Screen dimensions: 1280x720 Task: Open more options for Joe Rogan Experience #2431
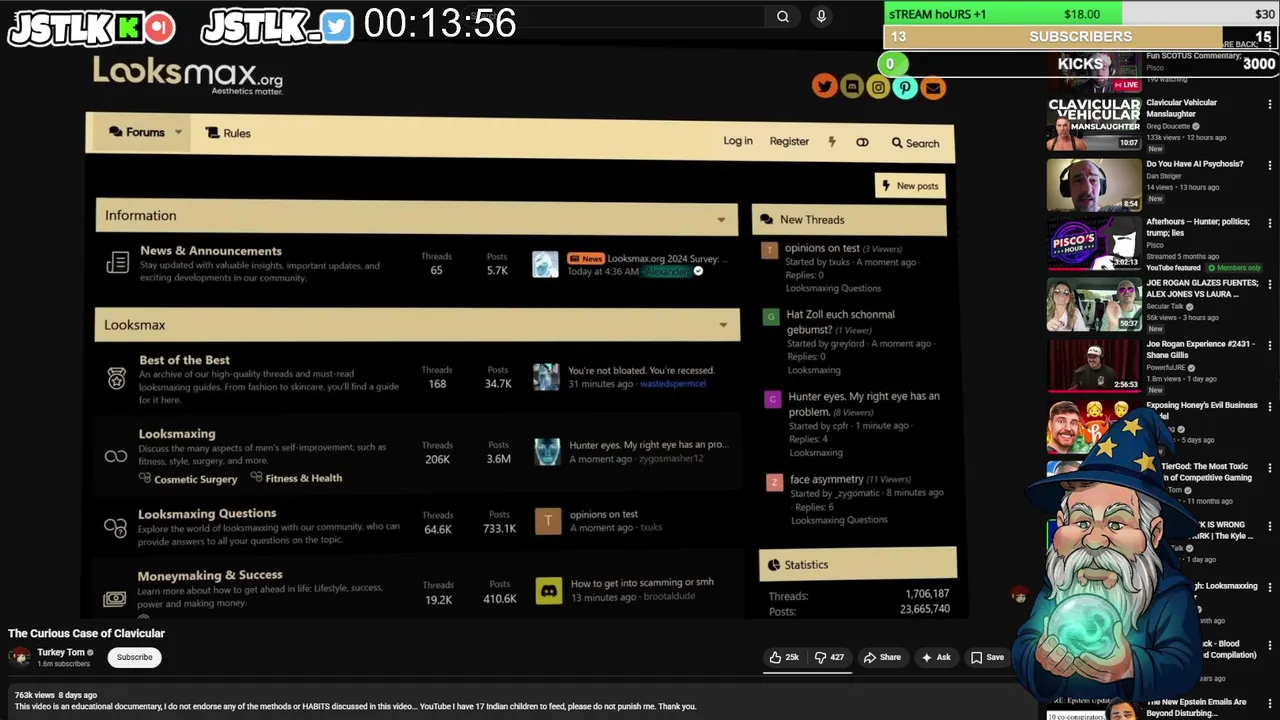[x=1270, y=346]
